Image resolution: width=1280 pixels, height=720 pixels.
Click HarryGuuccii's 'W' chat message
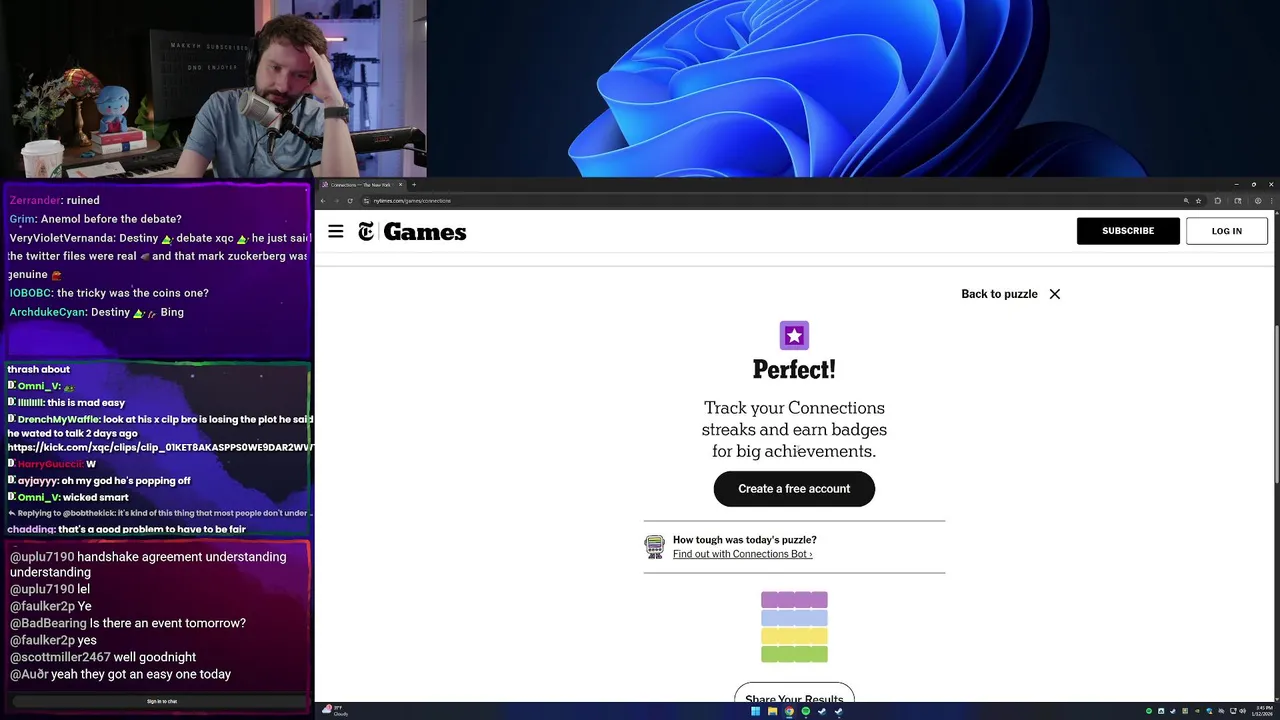coord(52,464)
